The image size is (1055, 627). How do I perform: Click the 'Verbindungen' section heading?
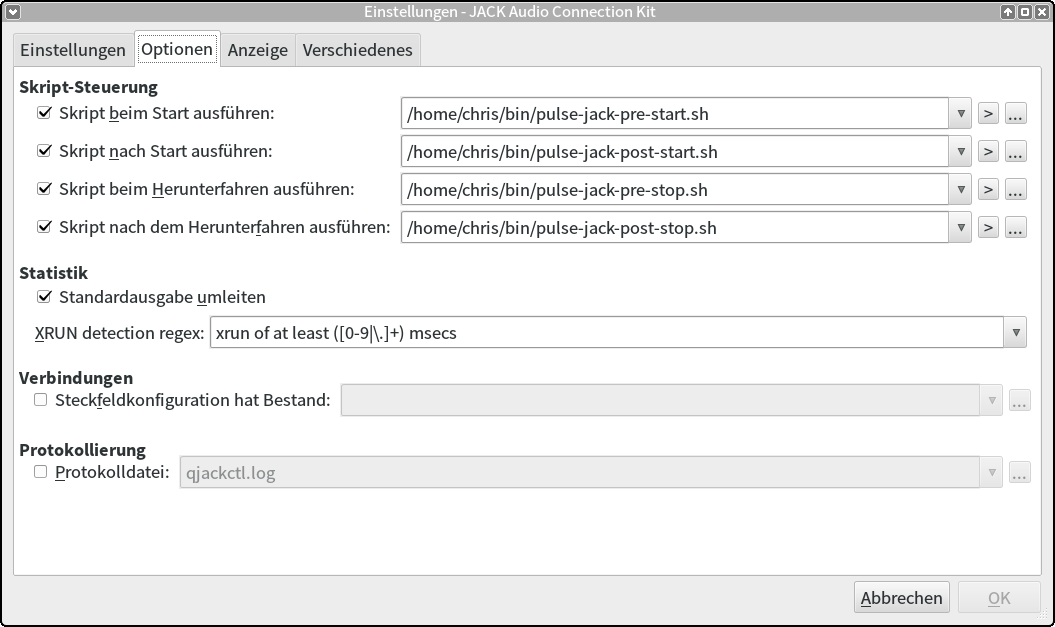pyautogui.click(x=76, y=377)
